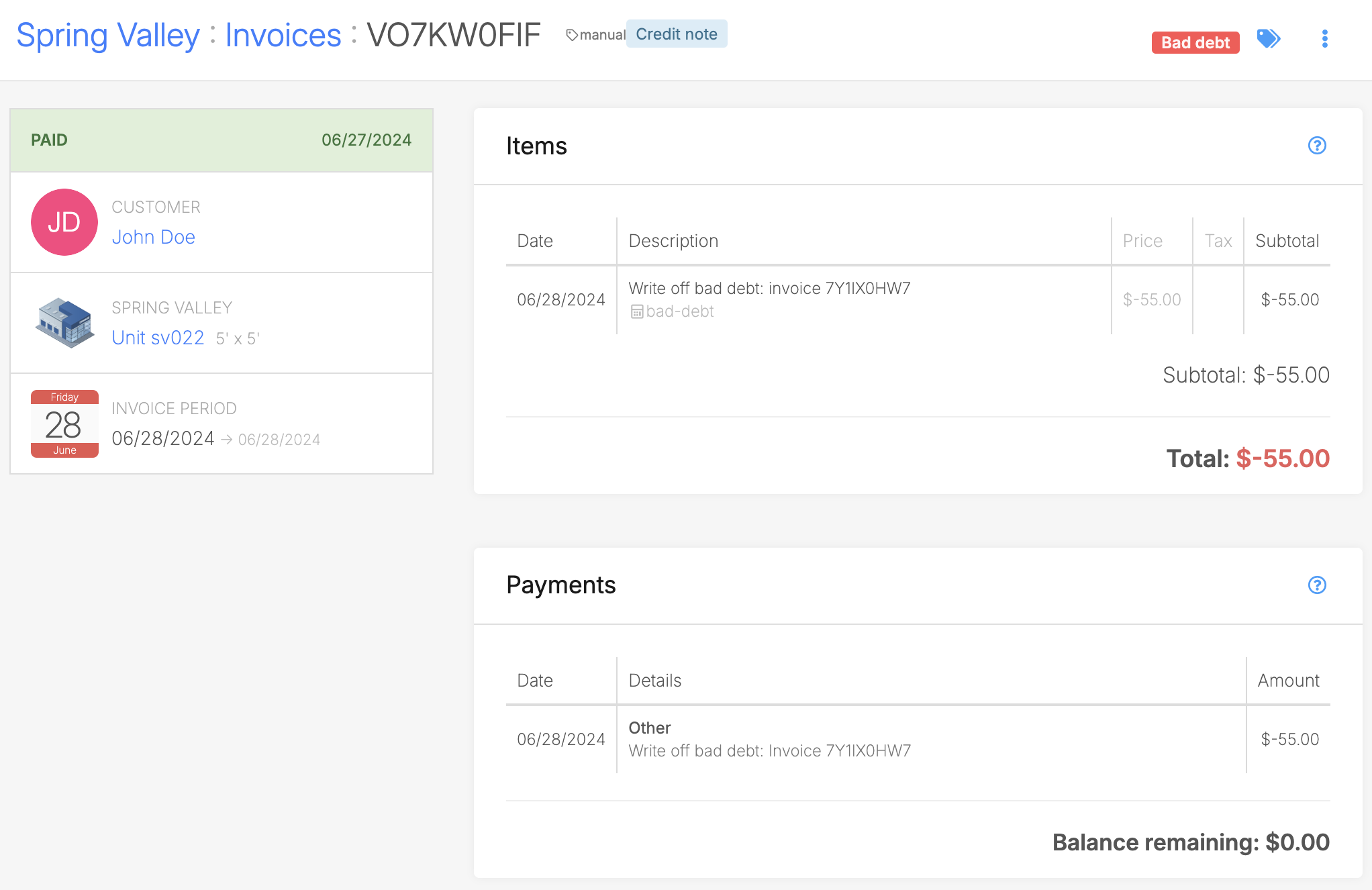
Task: Click the Items Subtotal column header
Action: (x=1287, y=241)
